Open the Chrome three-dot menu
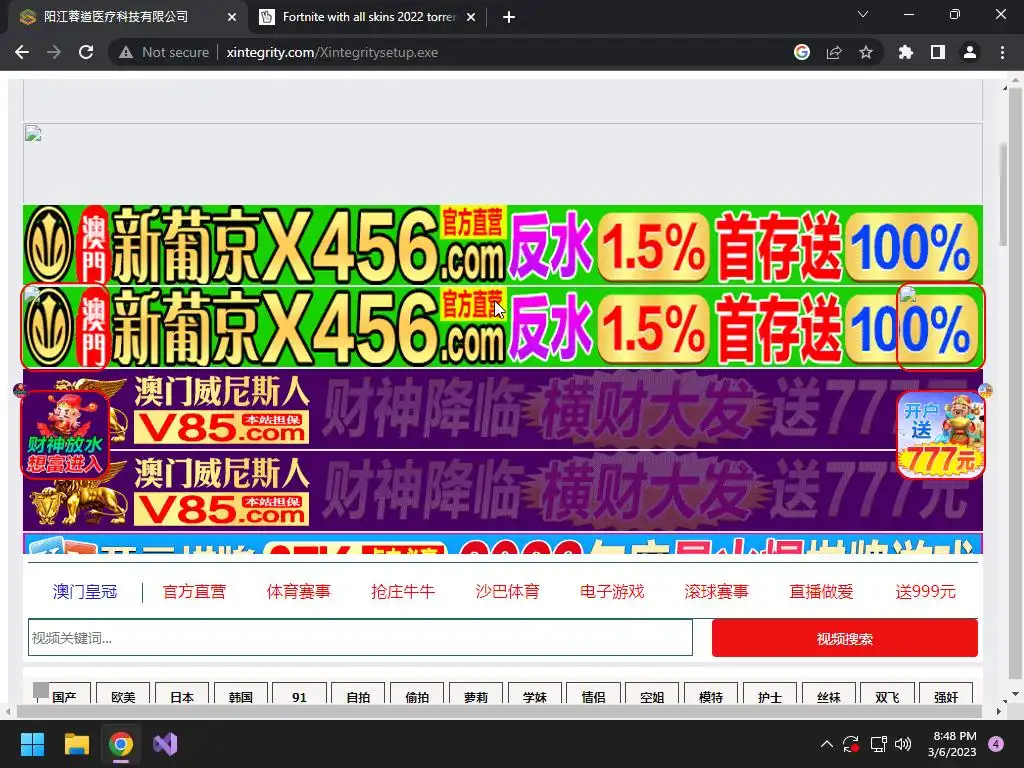Image resolution: width=1024 pixels, height=768 pixels. [x=1002, y=52]
